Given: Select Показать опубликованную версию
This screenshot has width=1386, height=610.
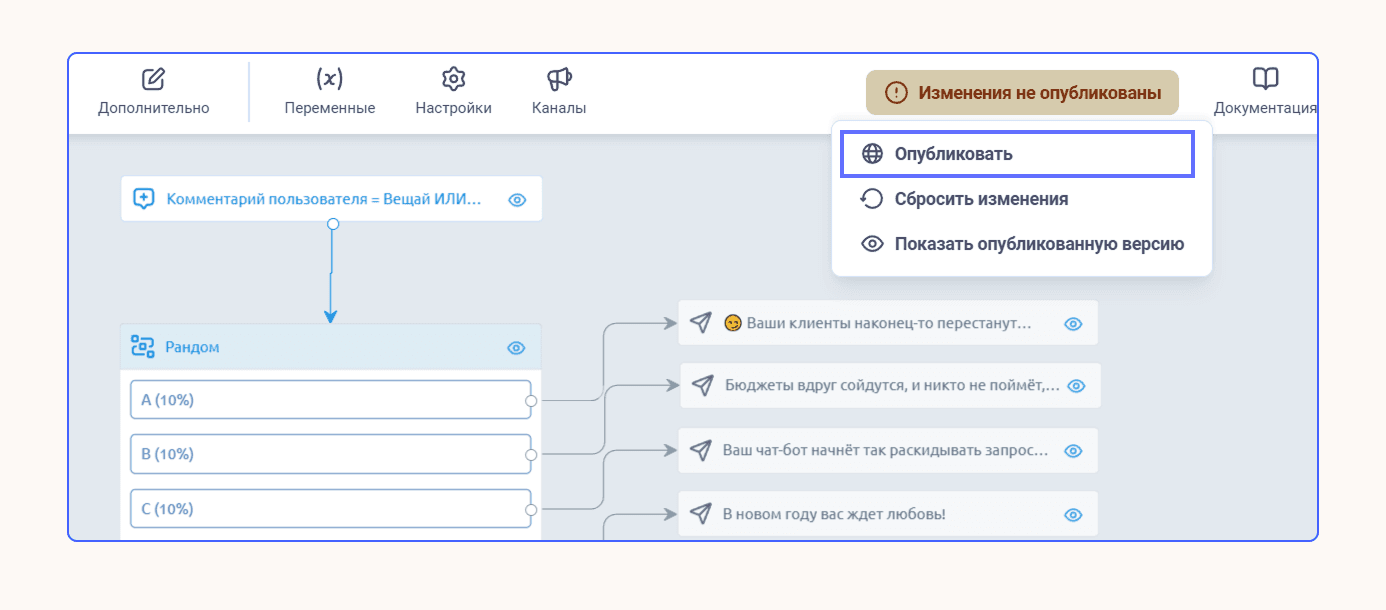Looking at the screenshot, I should 1021,244.
